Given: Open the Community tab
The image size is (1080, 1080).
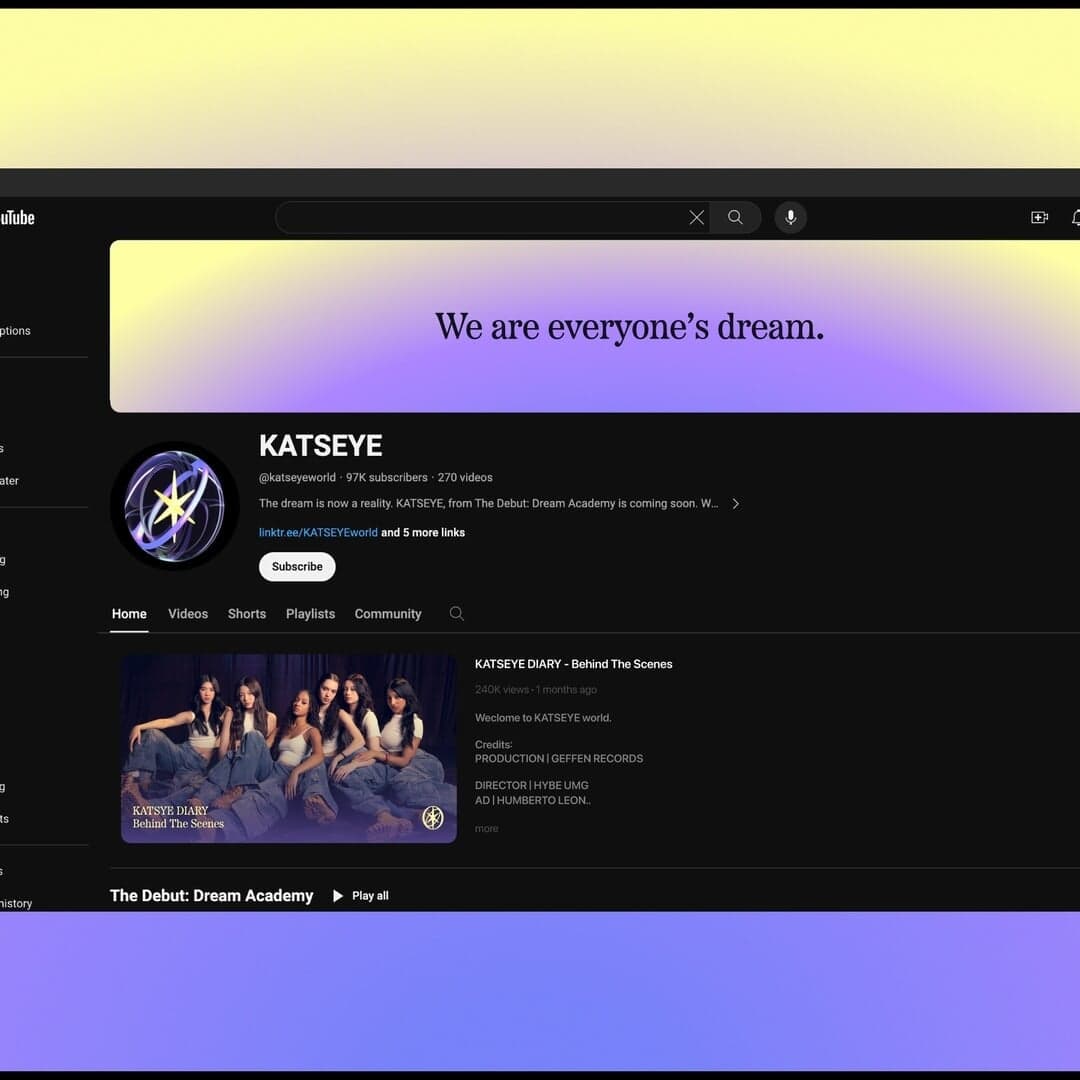Looking at the screenshot, I should tap(388, 613).
